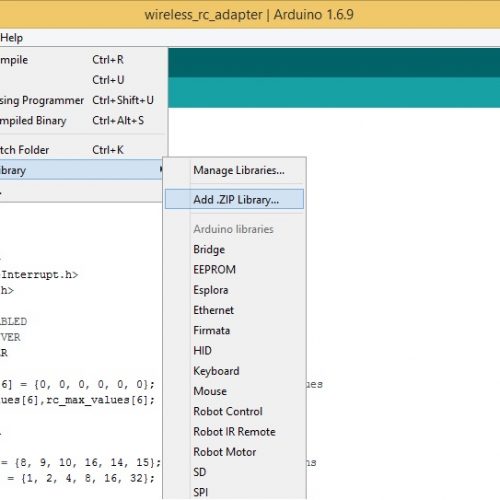The image size is (500, 500).
Task: Choose Show Sketch Folder menu entry
Action: (83, 150)
